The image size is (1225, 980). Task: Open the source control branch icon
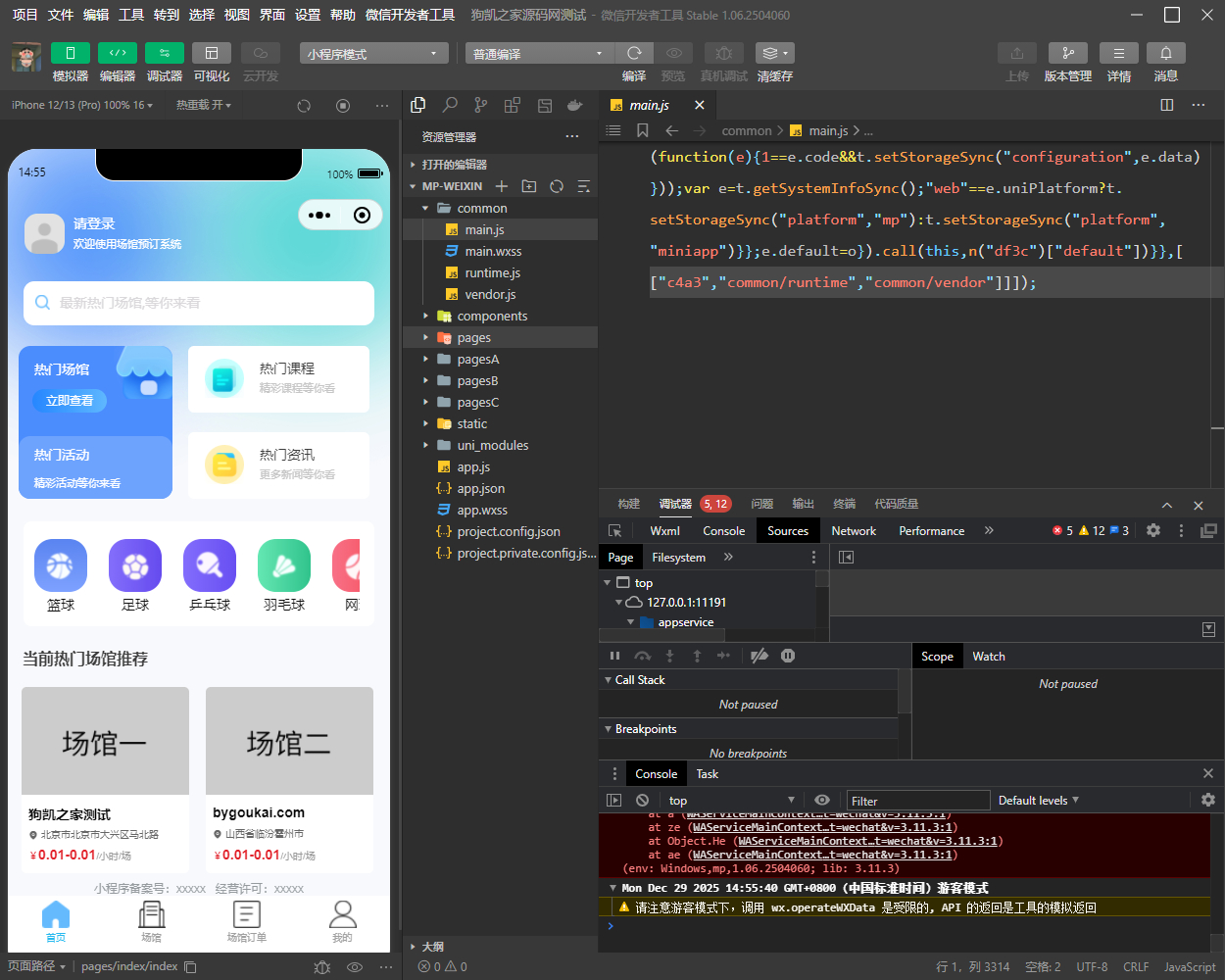(x=480, y=105)
